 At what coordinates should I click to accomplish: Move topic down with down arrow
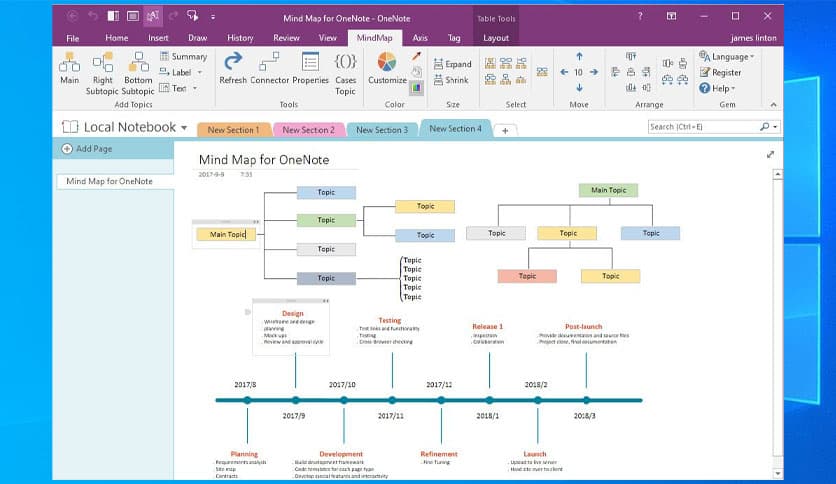point(579,87)
